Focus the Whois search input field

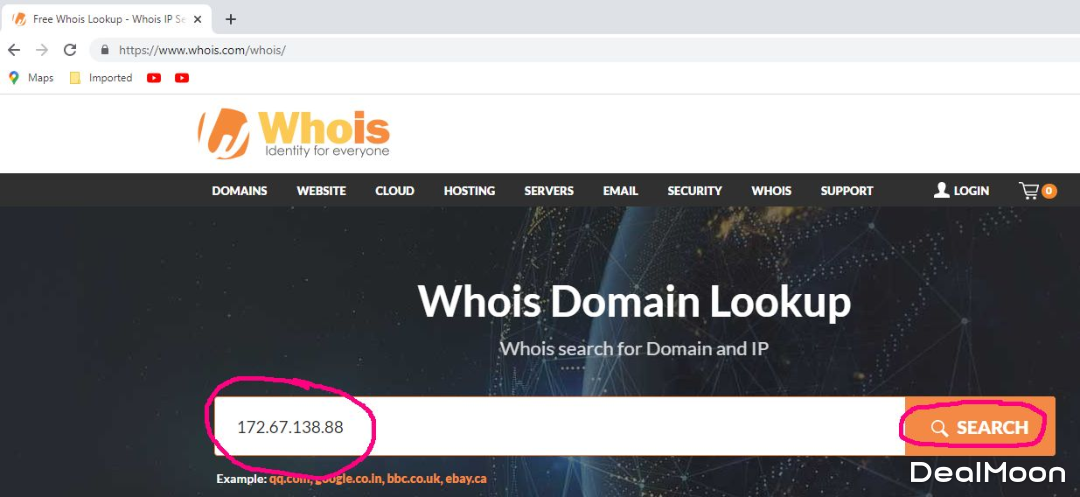point(600,427)
